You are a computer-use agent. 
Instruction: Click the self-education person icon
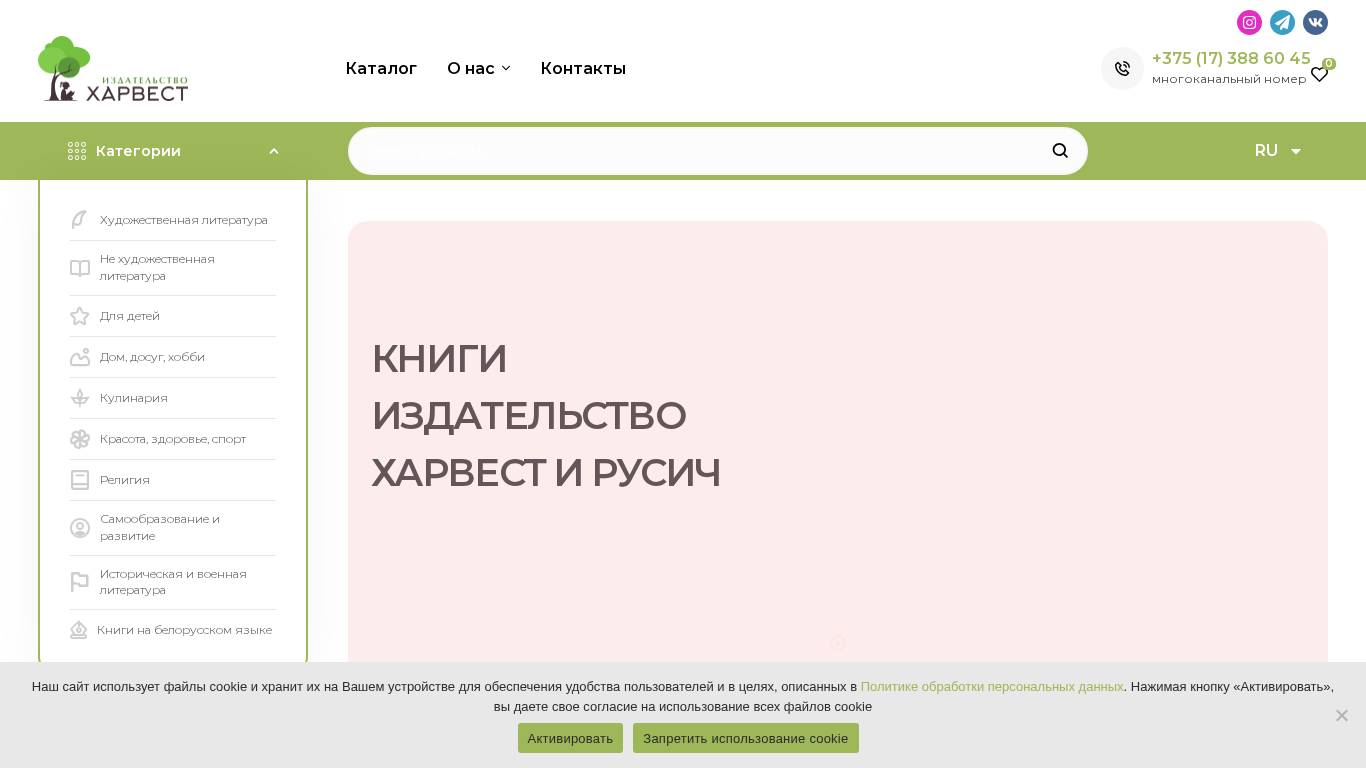click(x=80, y=528)
